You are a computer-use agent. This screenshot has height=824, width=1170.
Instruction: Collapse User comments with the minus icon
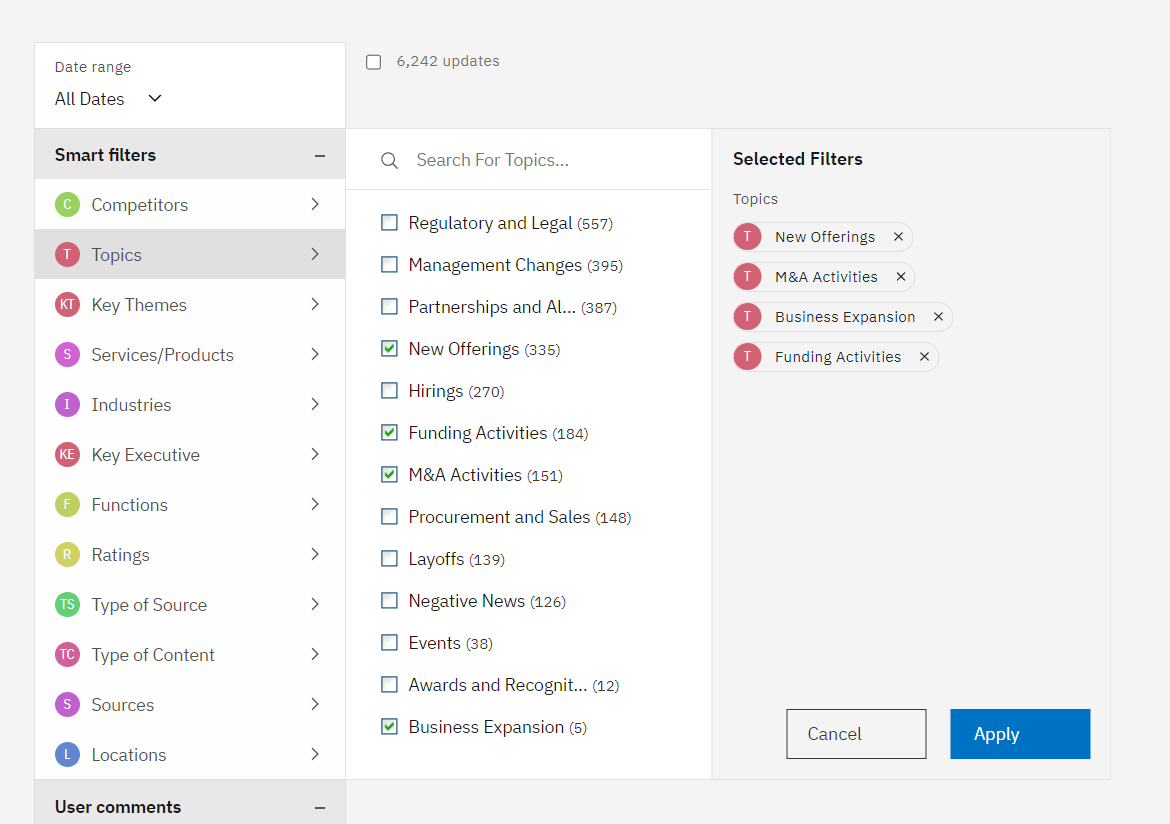tap(320, 808)
